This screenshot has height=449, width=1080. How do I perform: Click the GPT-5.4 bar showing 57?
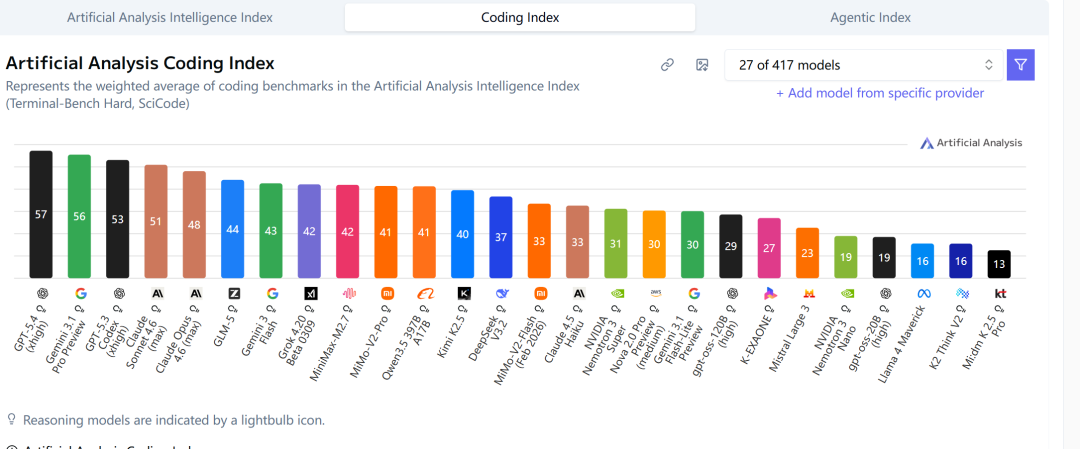point(41,214)
